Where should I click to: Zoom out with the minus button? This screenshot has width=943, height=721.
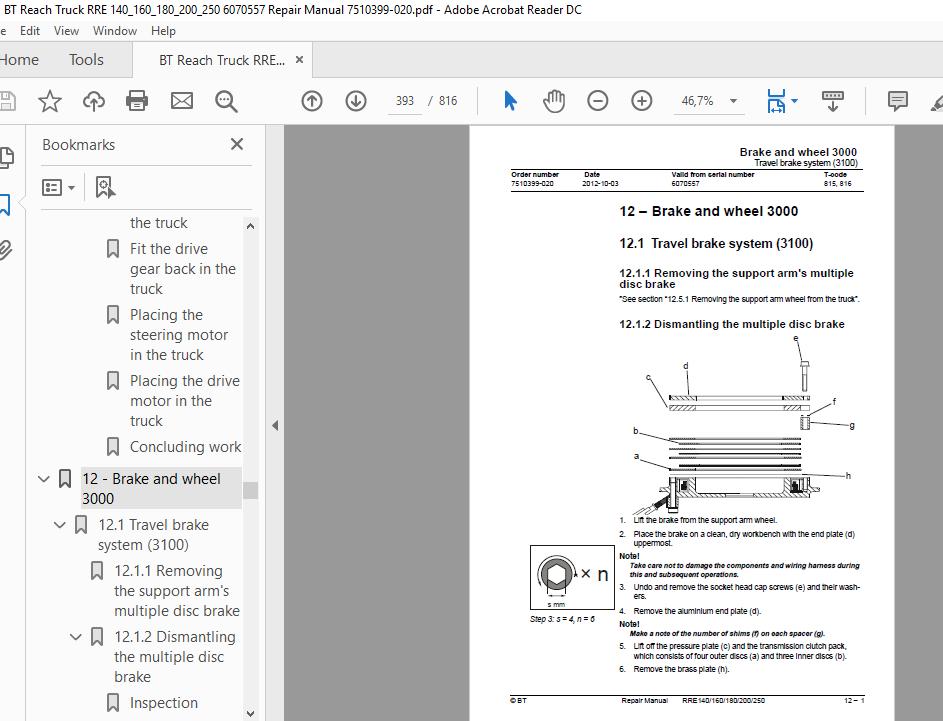[x=598, y=101]
